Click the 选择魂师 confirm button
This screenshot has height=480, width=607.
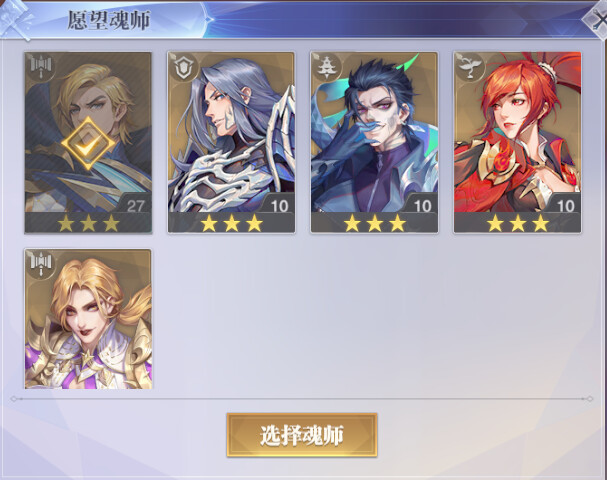pyautogui.click(x=302, y=435)
